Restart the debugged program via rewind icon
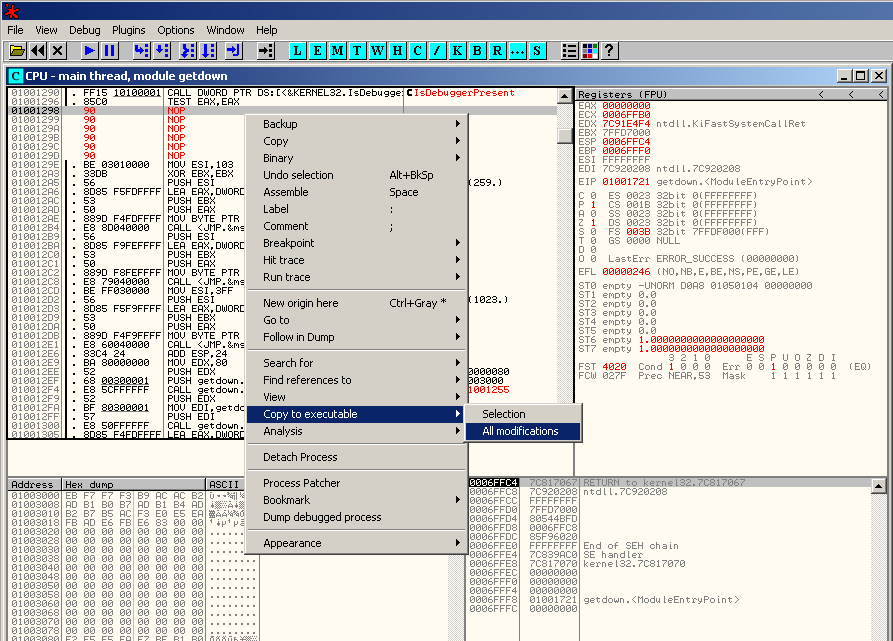 tap(38, 50)
